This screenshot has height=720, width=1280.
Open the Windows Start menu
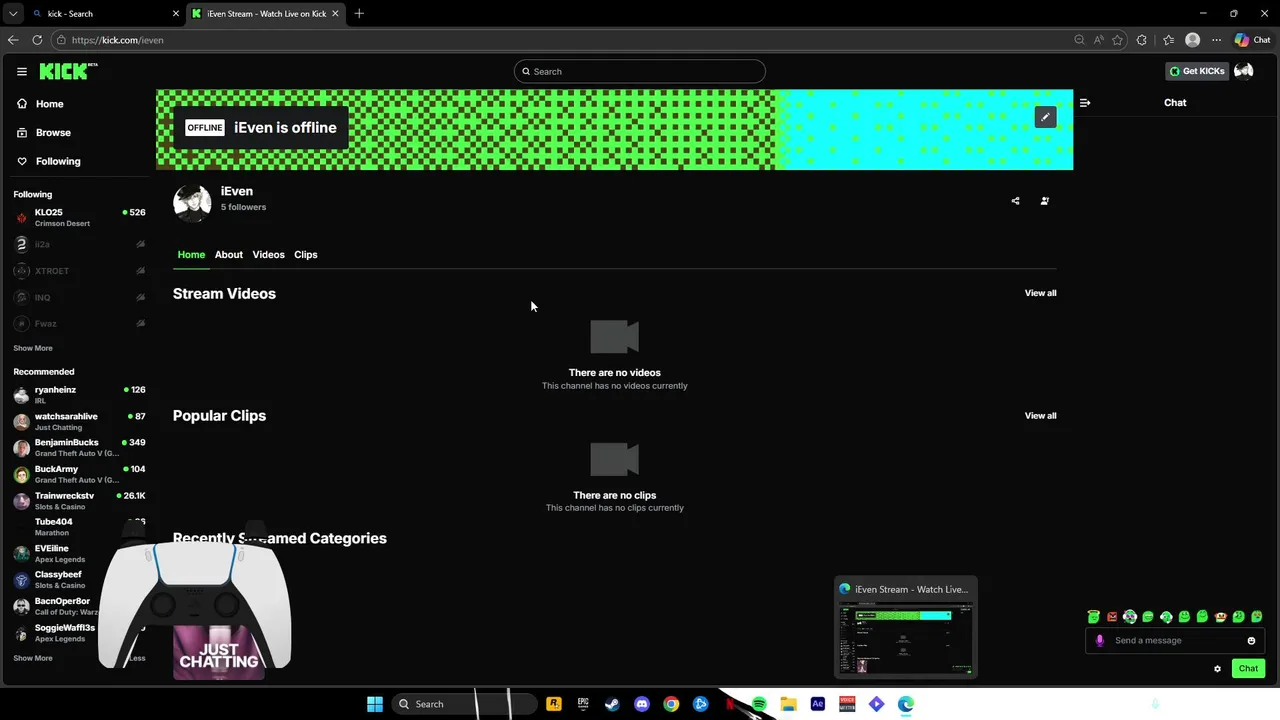tap(375, 704)
